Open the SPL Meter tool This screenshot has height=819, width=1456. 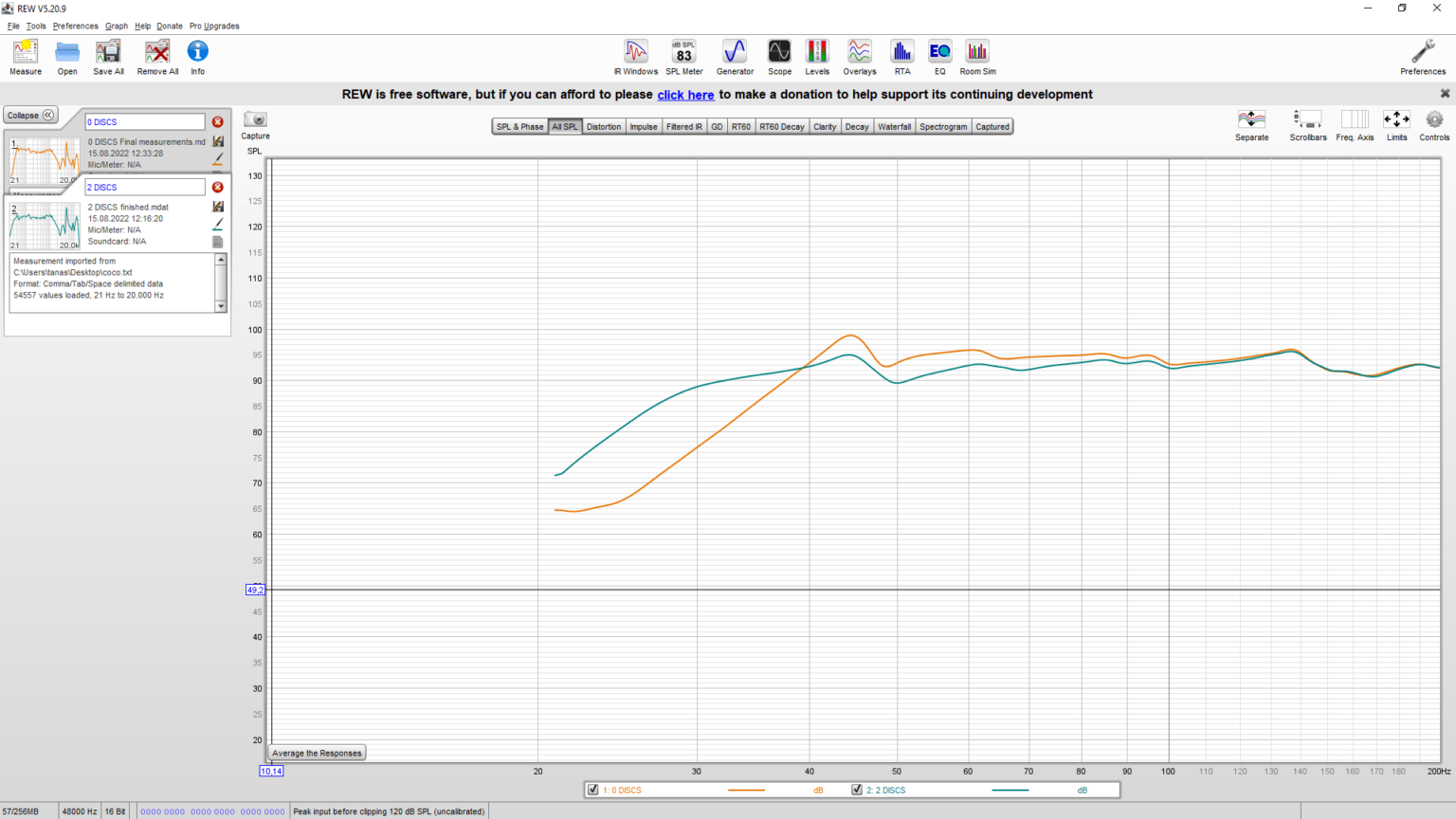coord(683,57)
